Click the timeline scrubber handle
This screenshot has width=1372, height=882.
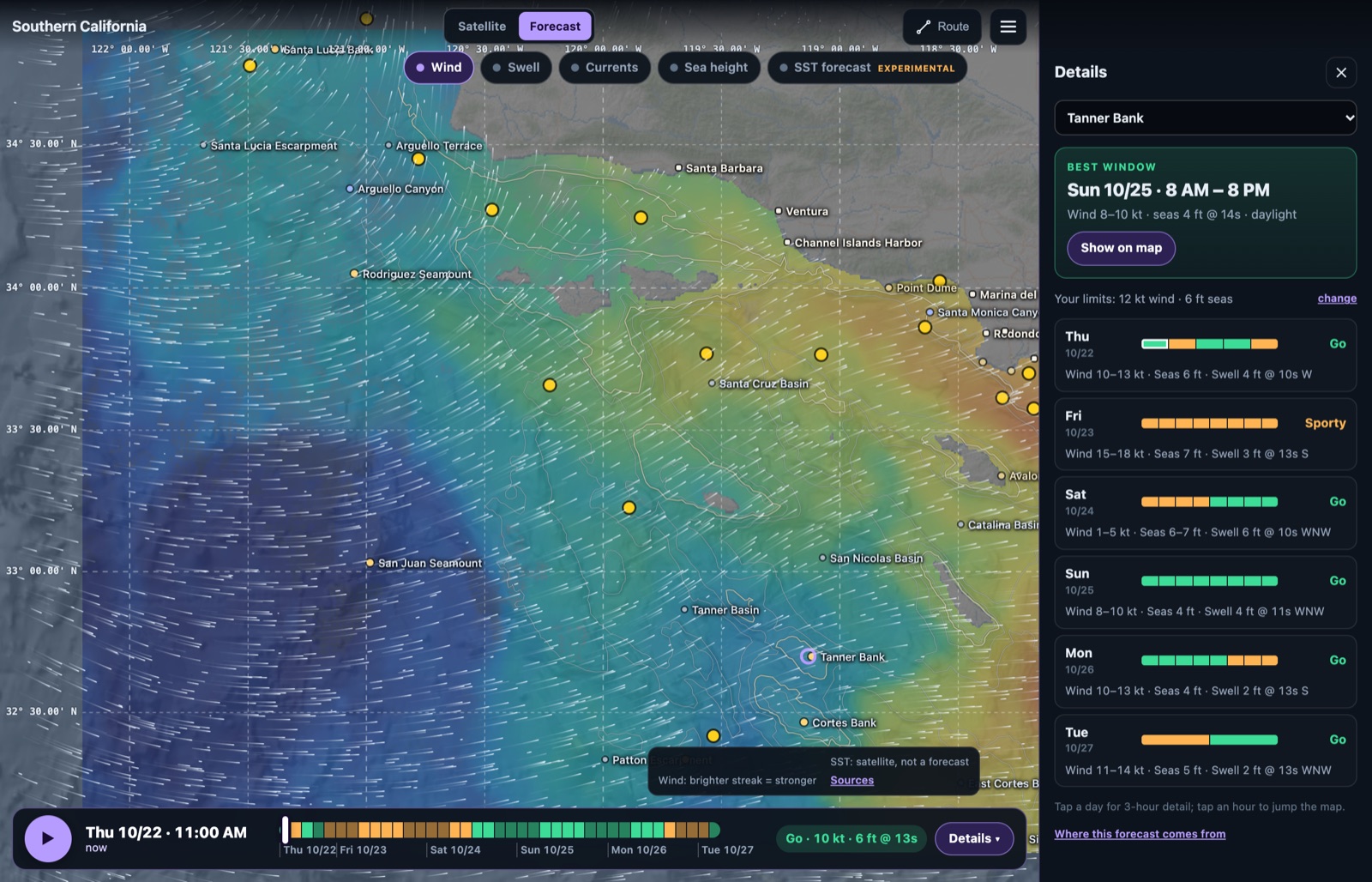point(285,830)
